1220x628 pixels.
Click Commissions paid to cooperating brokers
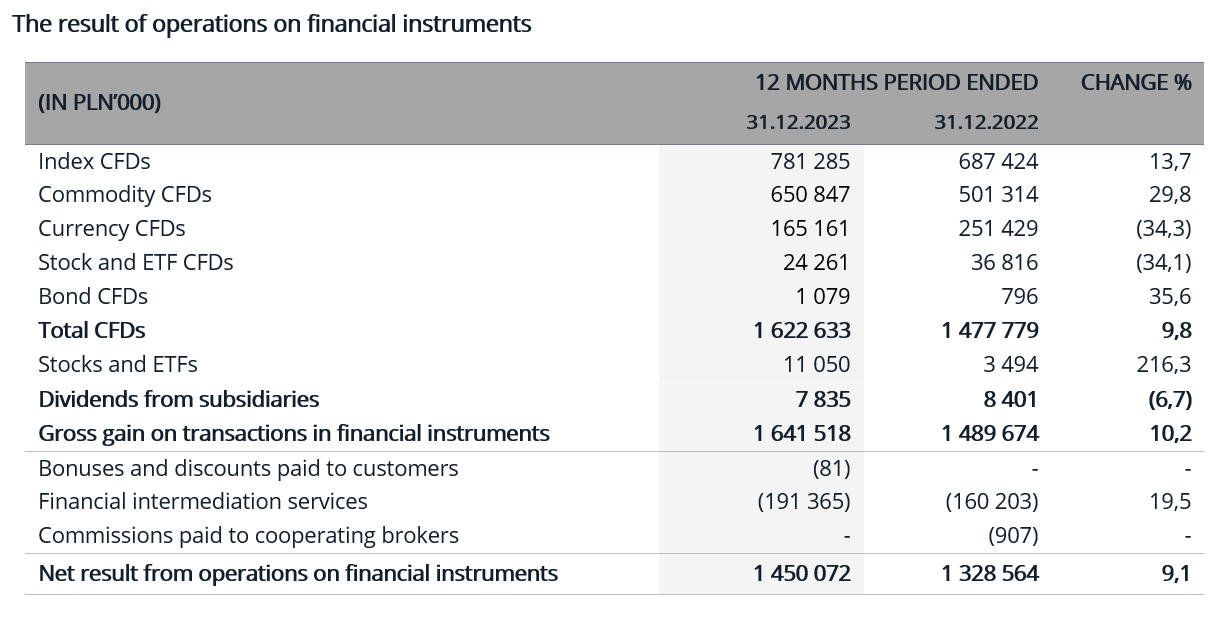pos(248,536)
